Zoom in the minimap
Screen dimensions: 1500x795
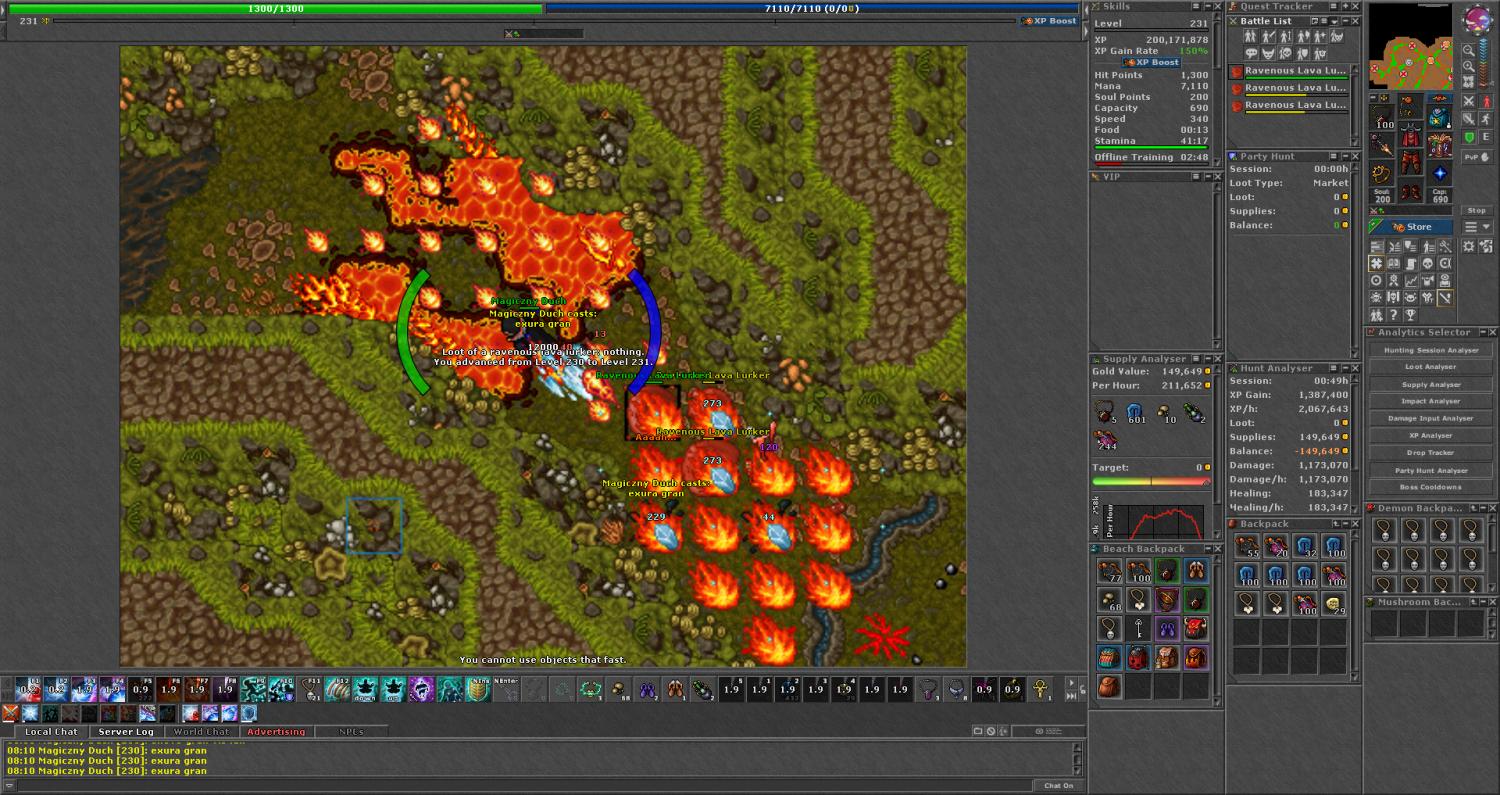click(x=1468, y=66)
